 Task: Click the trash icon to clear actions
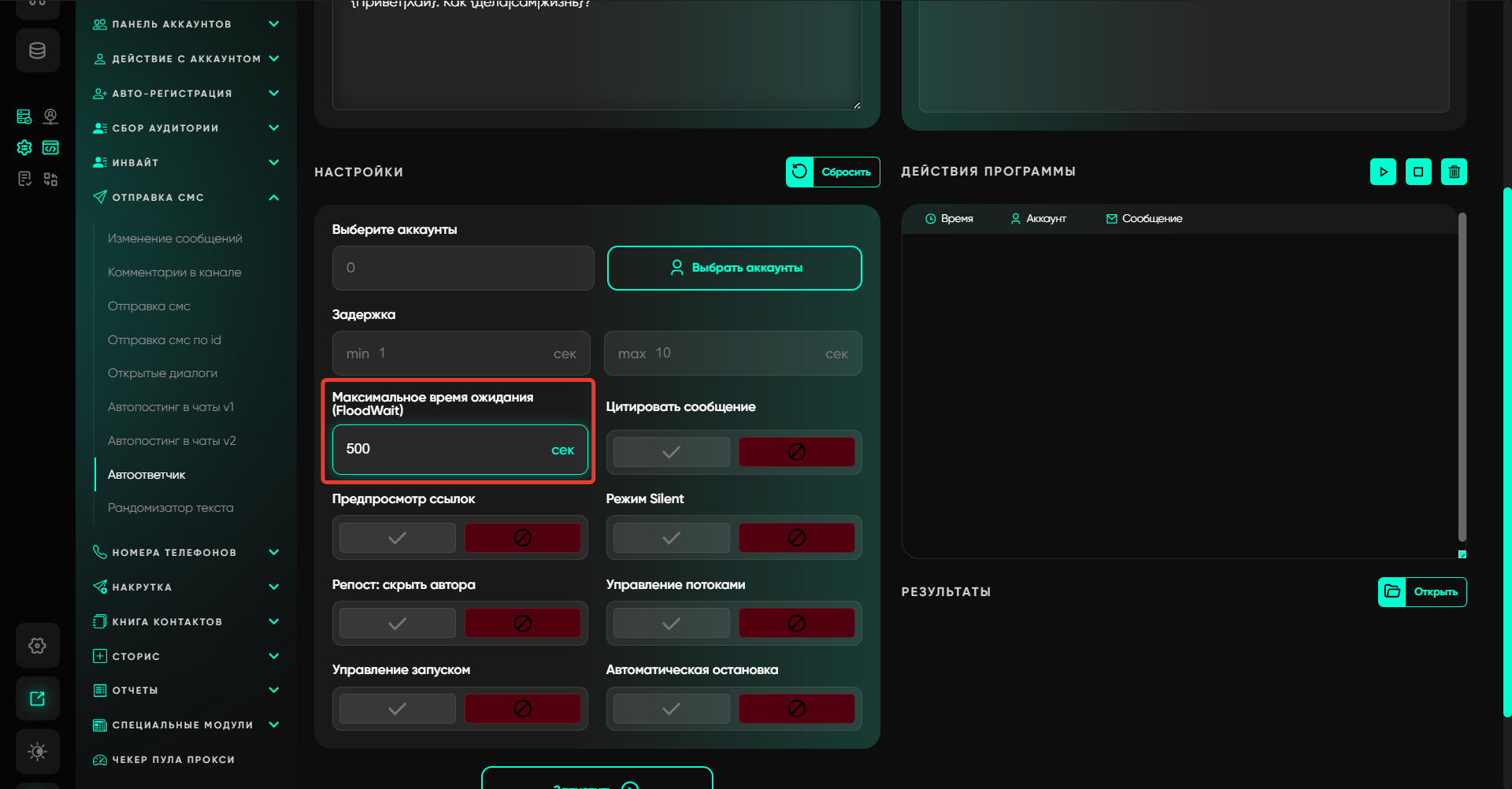click(1454, 172)
